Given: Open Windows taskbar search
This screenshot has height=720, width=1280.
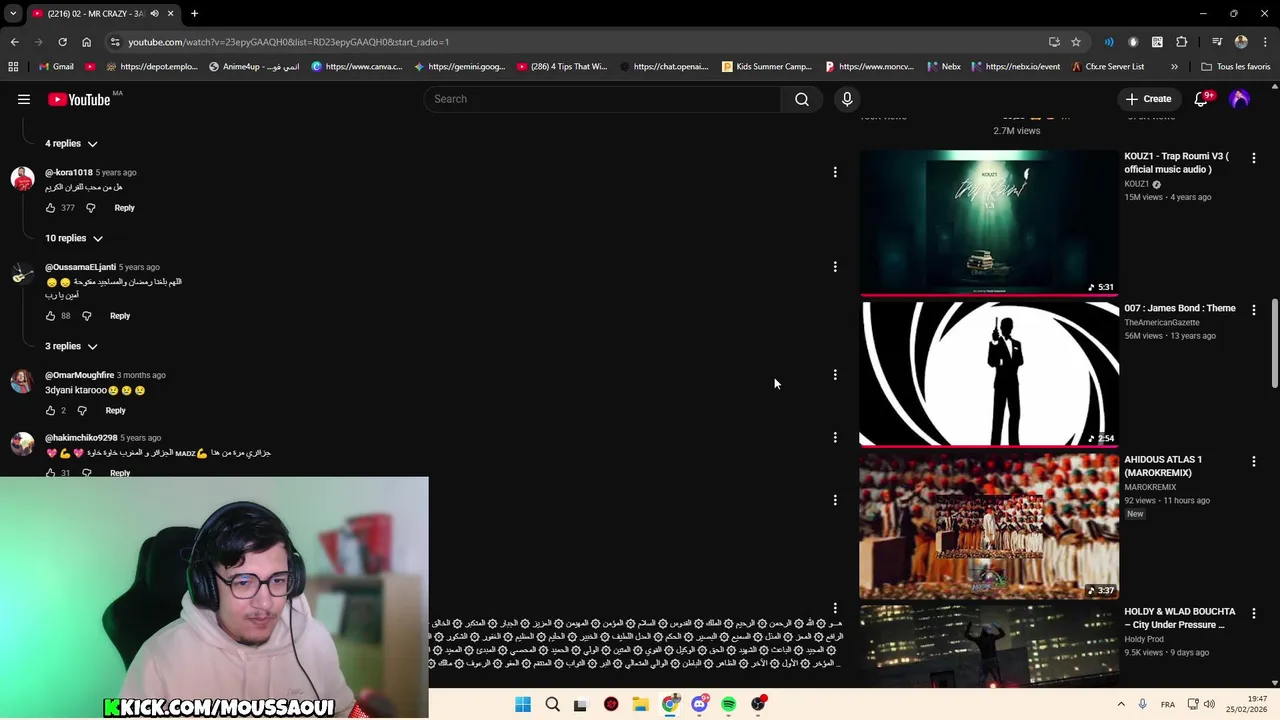Looking at the screenshot, I should [552, 704].
